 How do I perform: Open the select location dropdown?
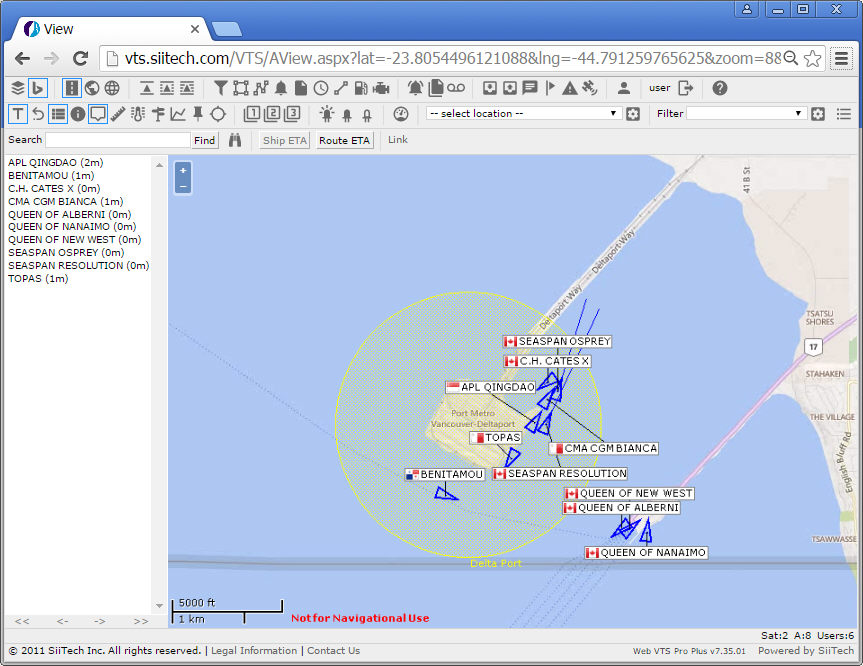[x=524, y=114]
